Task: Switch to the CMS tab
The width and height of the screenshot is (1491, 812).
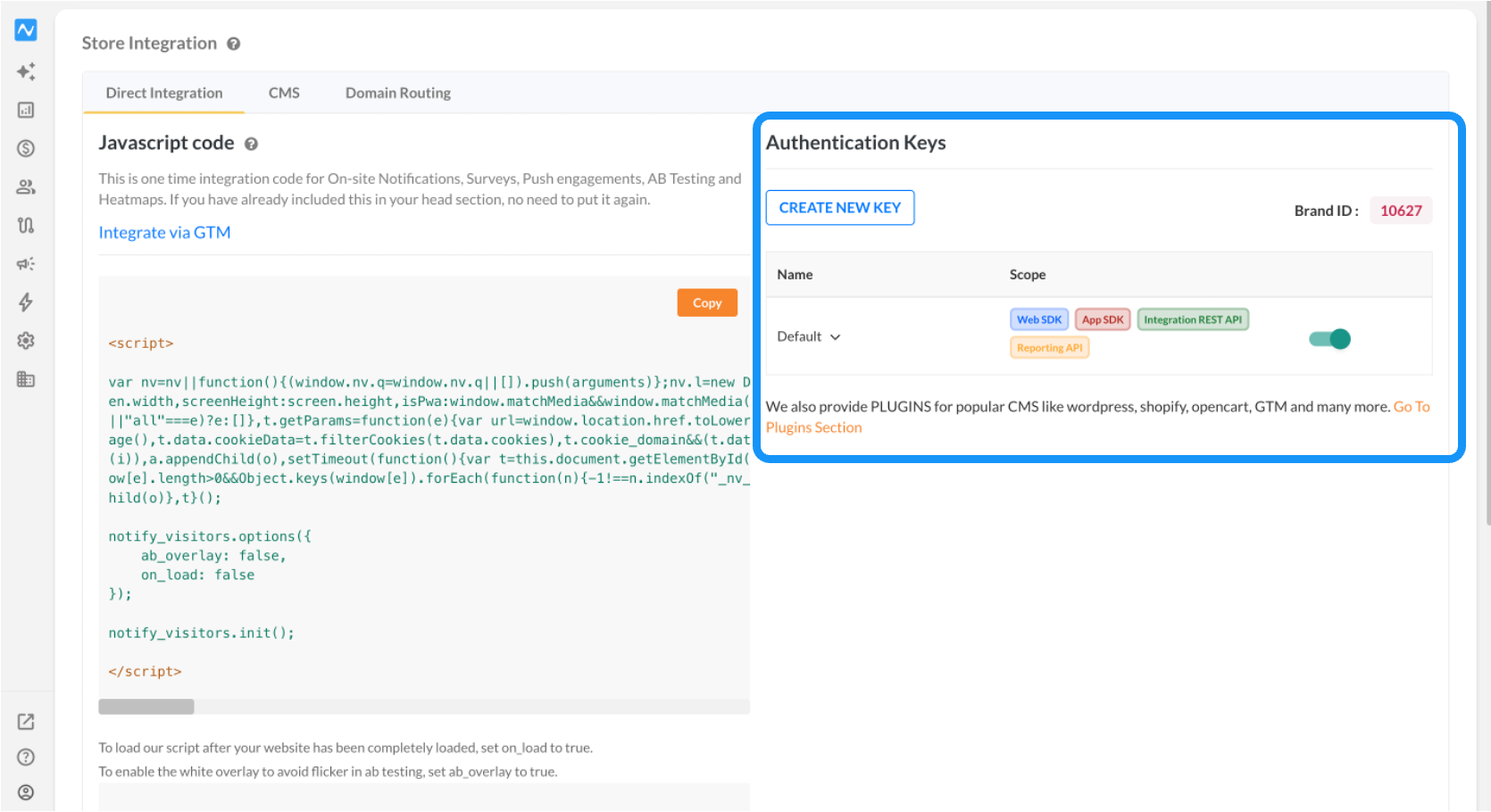Action: pos(284,93)
